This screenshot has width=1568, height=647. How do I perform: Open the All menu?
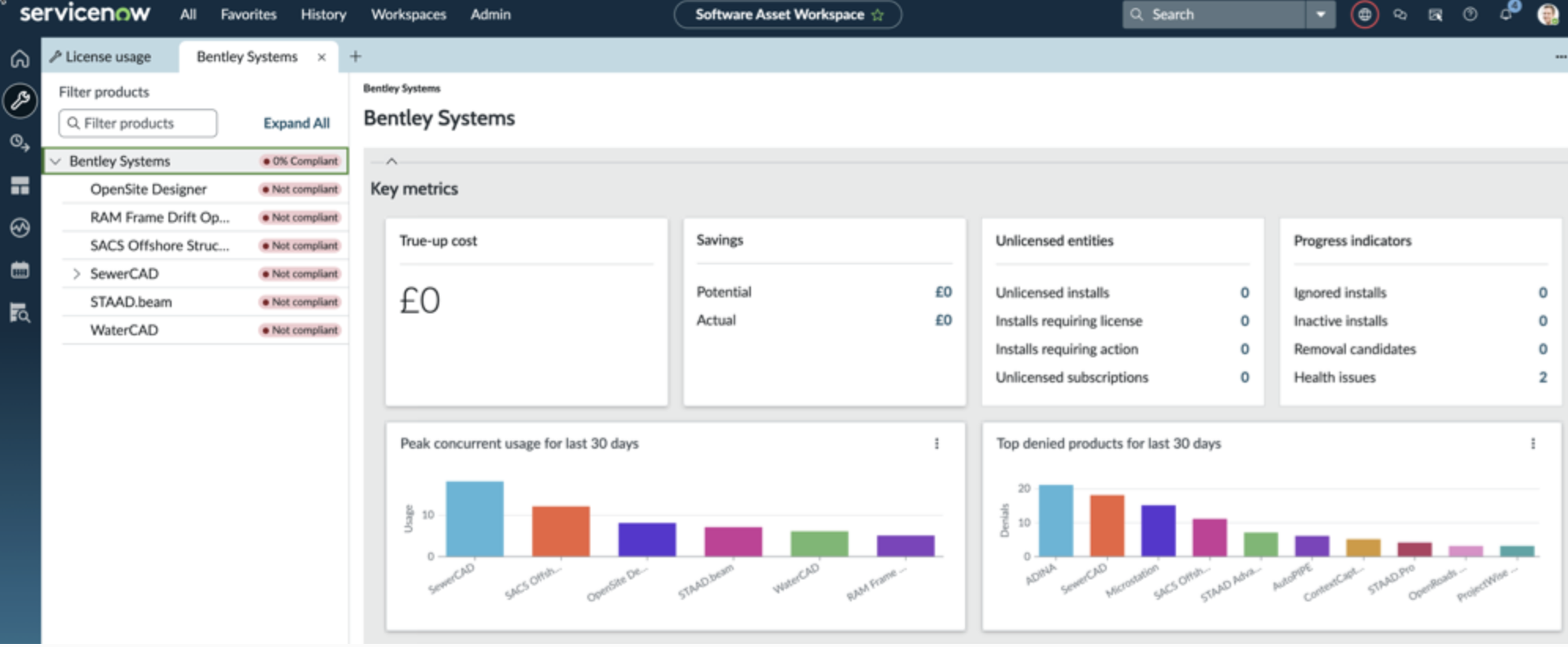click(188, 14)
